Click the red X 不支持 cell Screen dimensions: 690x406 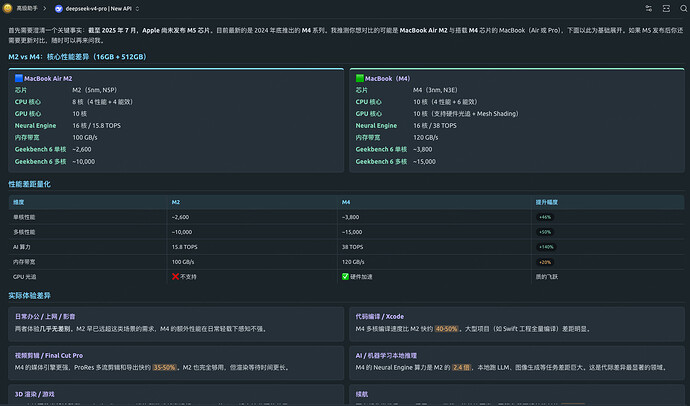point(184,277)
